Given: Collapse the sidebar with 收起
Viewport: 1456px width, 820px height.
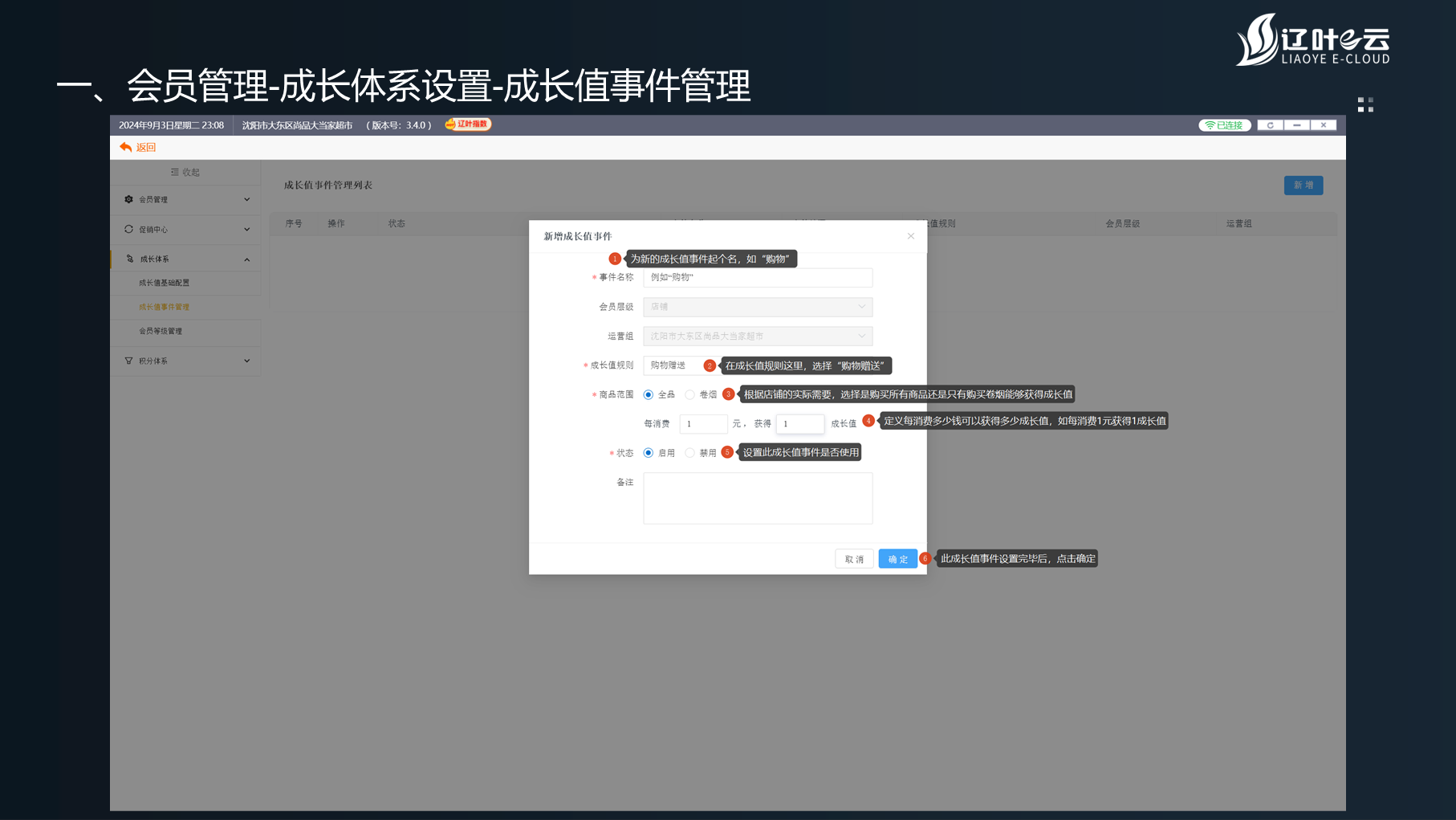Looking at the screenshot, I should (185, 172).
